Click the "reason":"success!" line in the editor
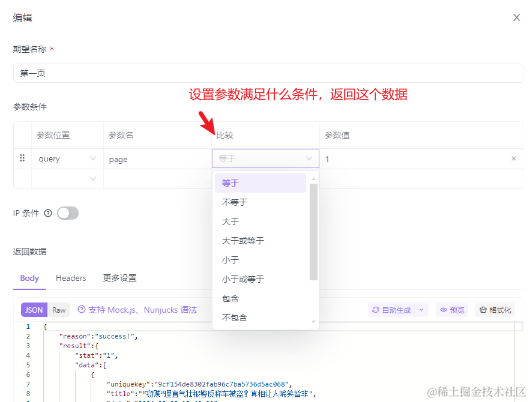This screenshot has width=530, height=402. pyautogui.click(x=98, y=336)
